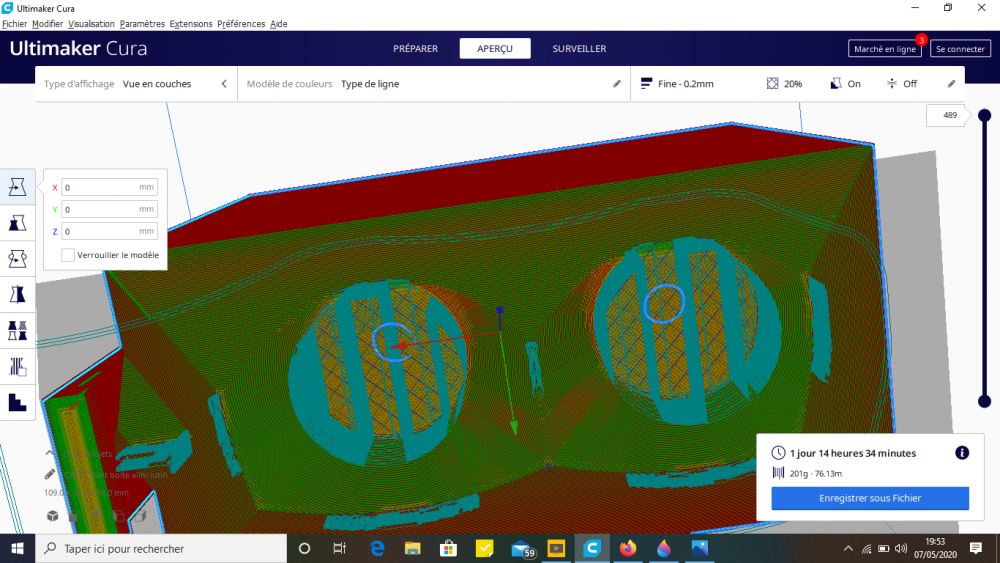Image resolution: width=1000 pixels, height=563 pixels.
Task: Launch Microsoft Edge from the taskbar
Action: pos(377,548)
